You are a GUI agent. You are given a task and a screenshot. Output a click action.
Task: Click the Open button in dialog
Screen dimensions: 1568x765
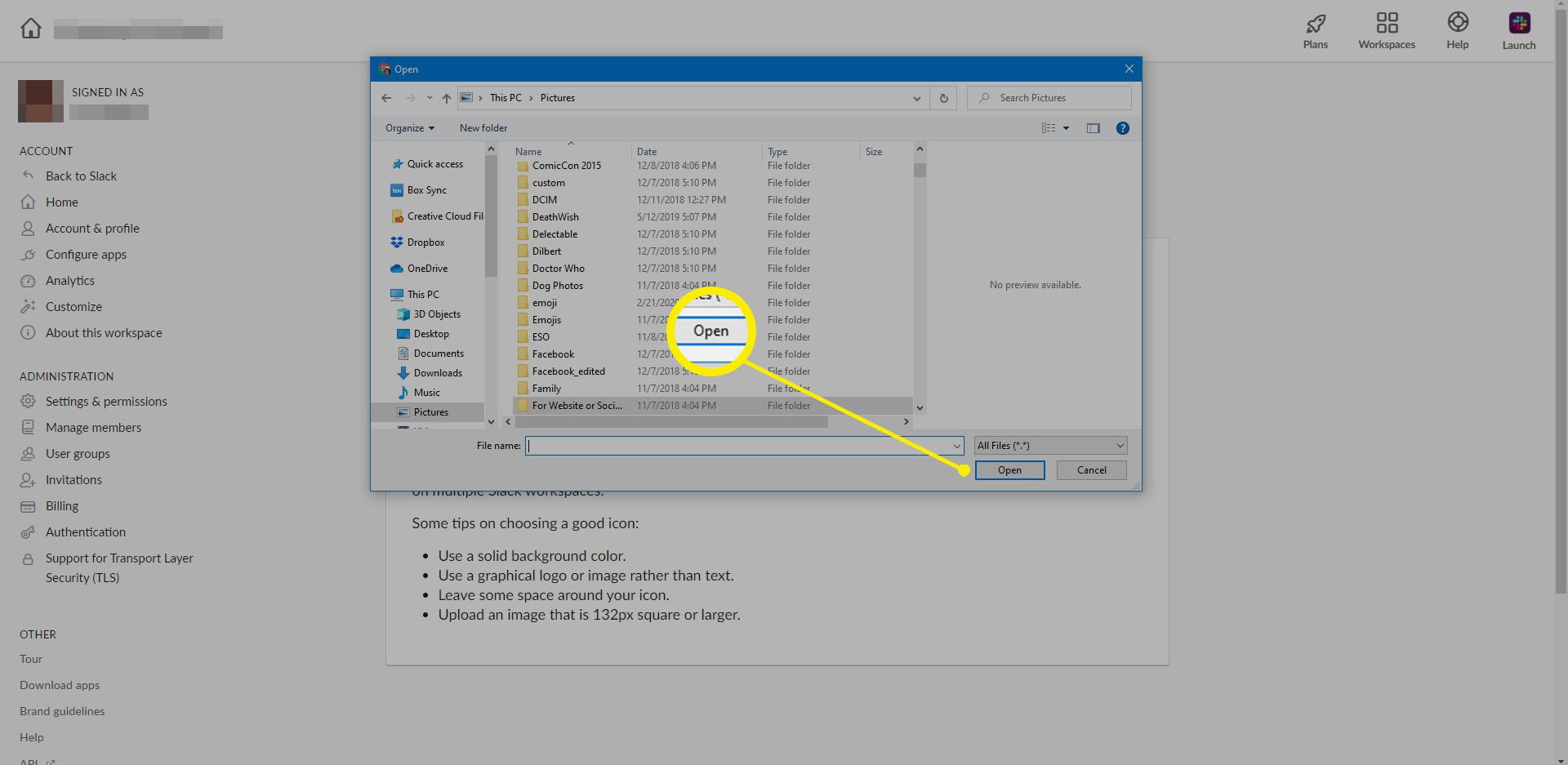point(1009,470)
